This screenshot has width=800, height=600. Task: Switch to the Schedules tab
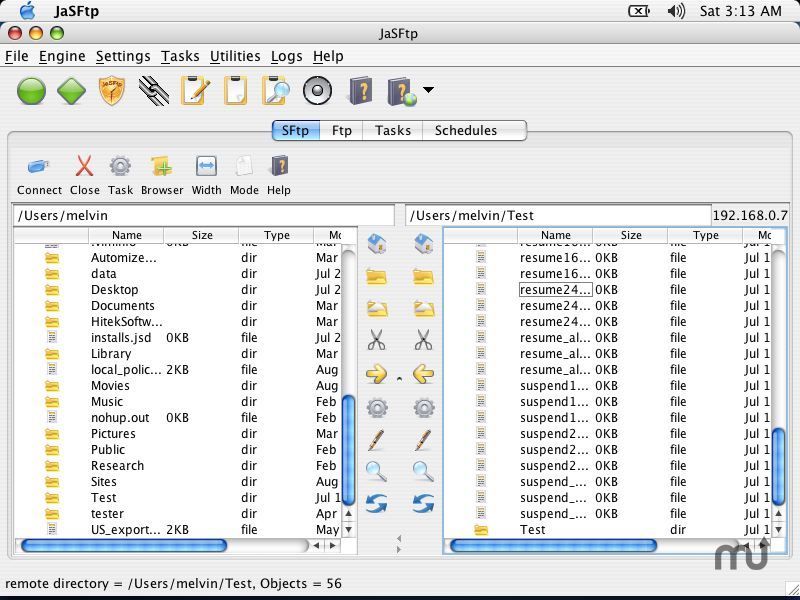pos(465,130)
